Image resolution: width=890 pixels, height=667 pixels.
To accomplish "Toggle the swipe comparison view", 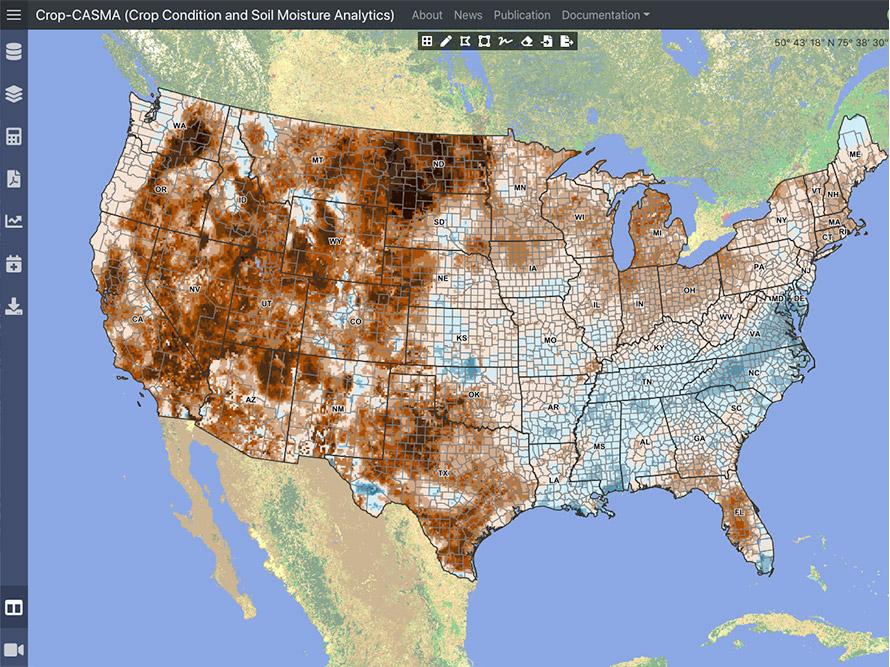I will point(13,608).
